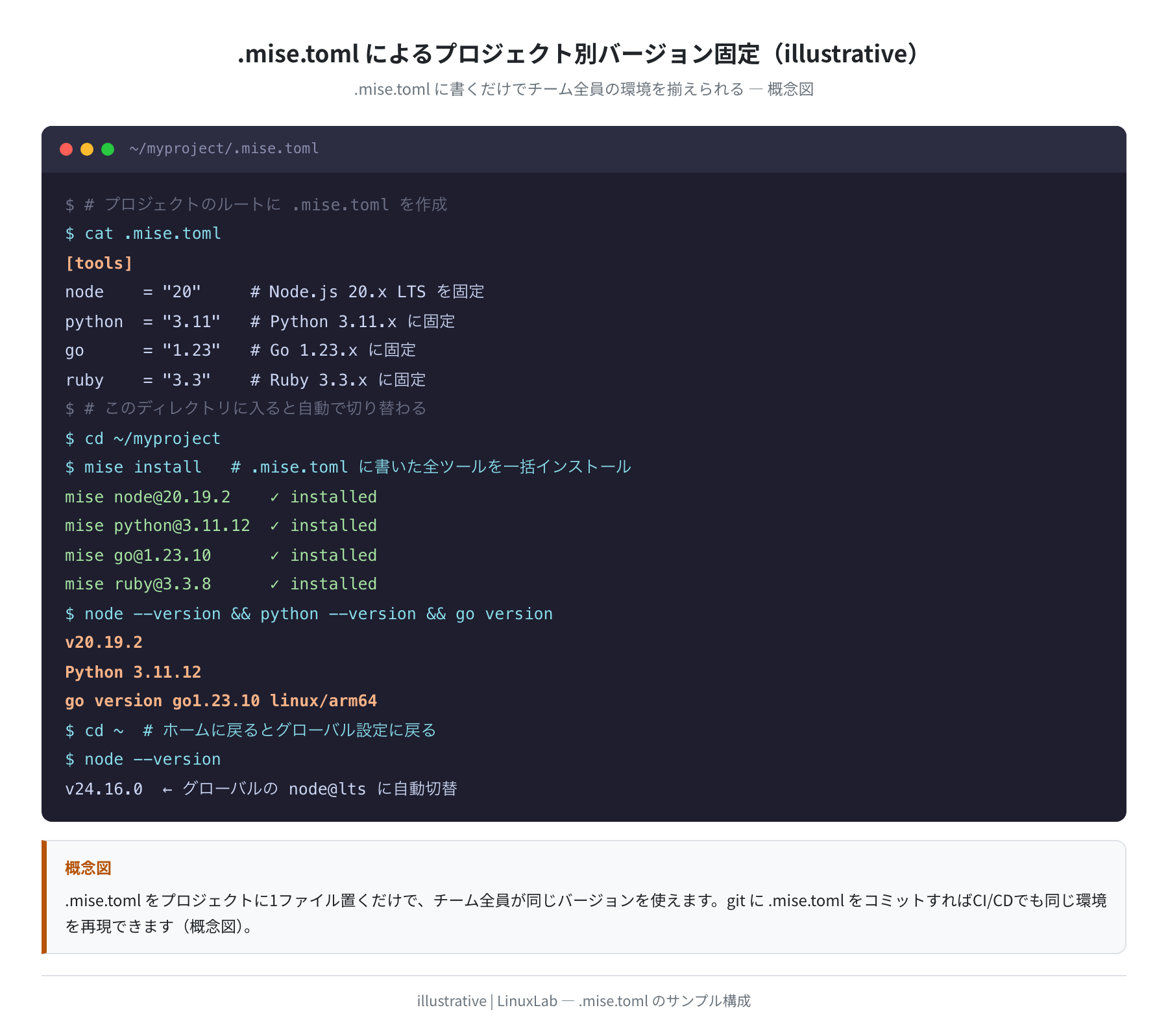This screenshot has width=1168, height=1036.
Task: Click the '$ cd ~/myproject' command
Action: click(143, 438)
